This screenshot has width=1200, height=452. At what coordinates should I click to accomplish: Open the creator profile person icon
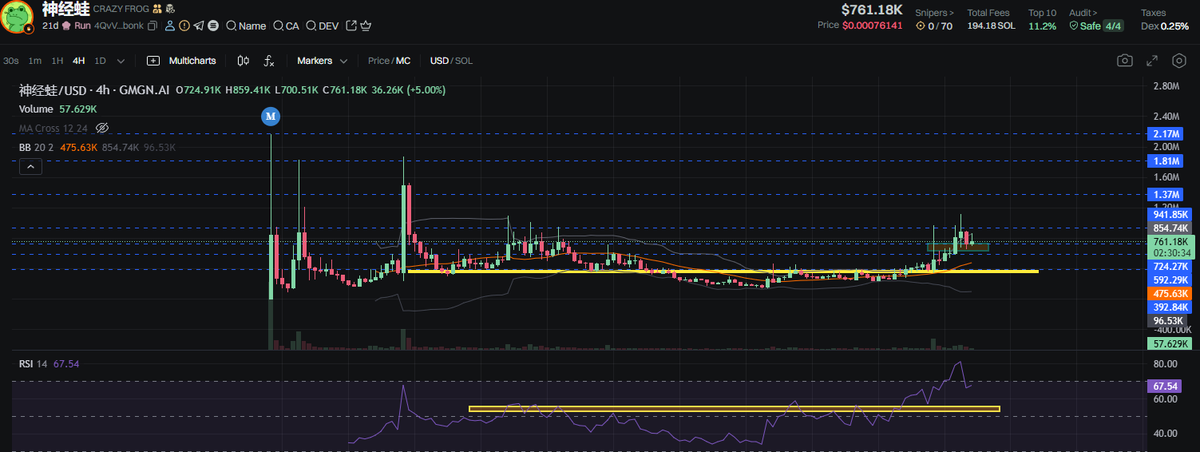coord(170,26)
